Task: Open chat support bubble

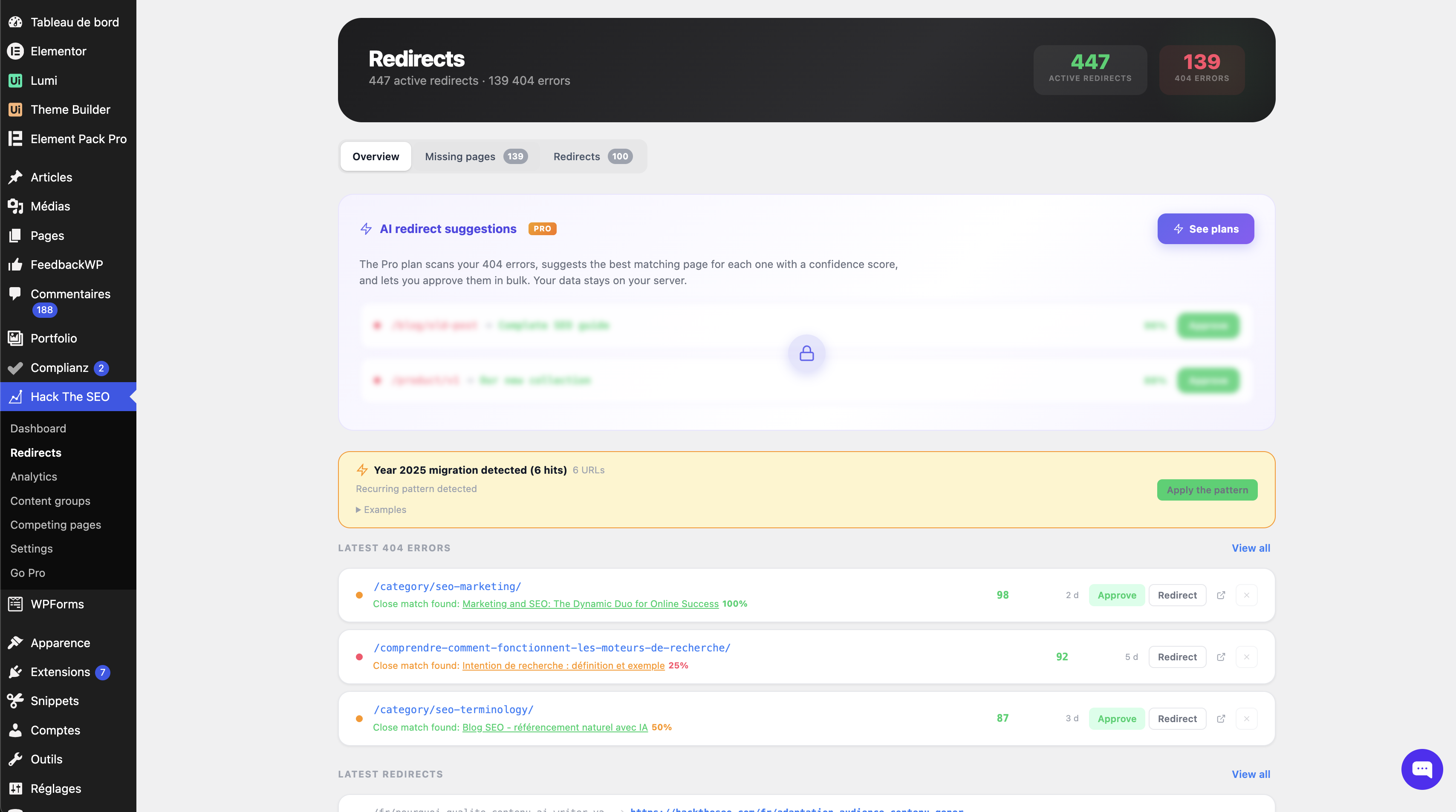Action: point(1421,769)
